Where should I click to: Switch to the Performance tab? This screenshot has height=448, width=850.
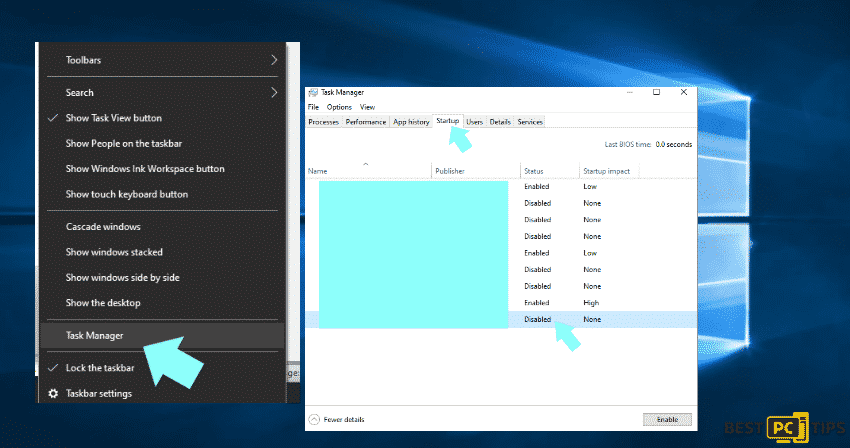(x=366, y=122)
